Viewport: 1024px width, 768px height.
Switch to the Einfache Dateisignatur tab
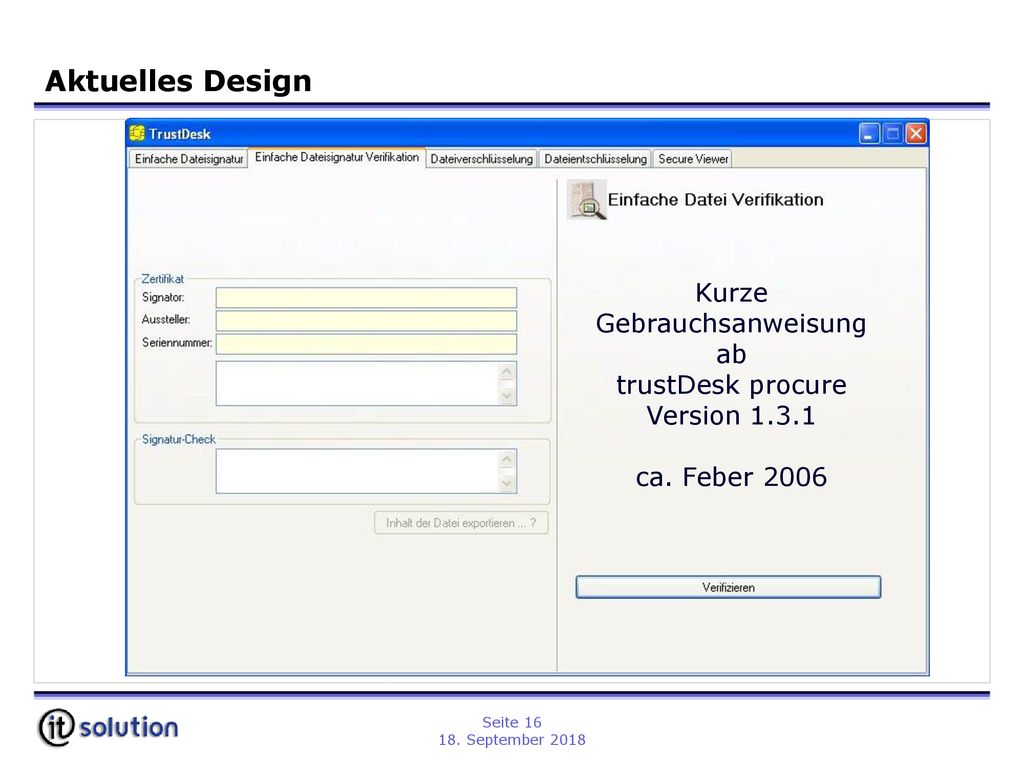(x=189, y=159)
